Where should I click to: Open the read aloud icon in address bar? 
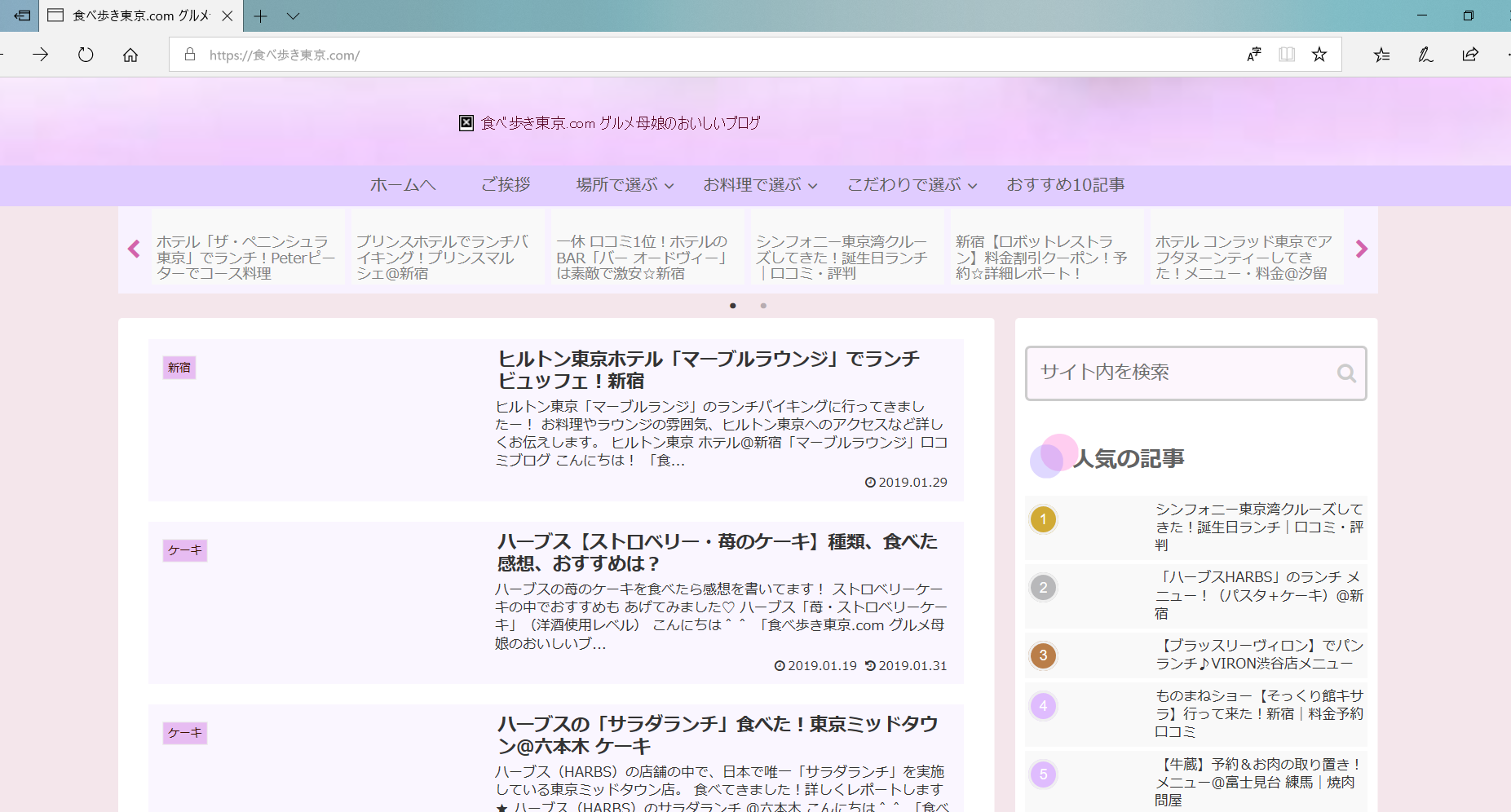pos(1254,55)
